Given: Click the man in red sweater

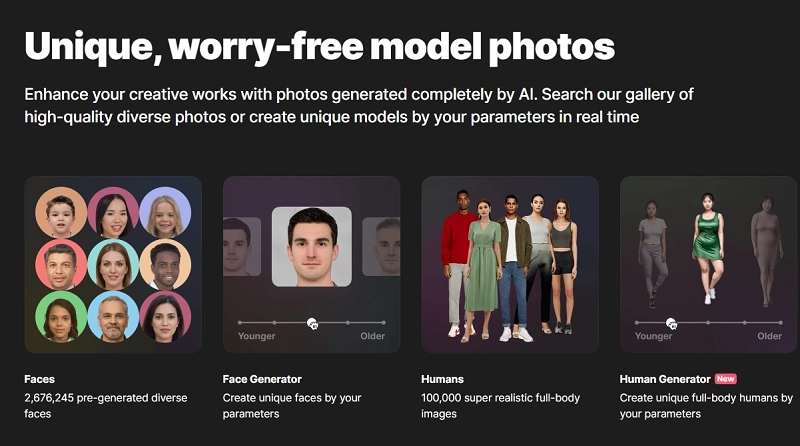Looking at the screenshot, I should (459, 263).
